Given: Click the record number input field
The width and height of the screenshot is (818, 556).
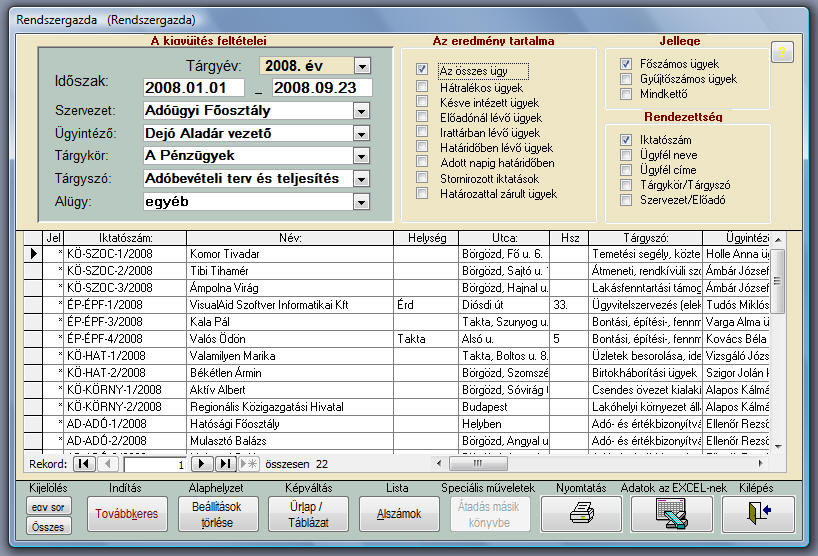Looking at the screenshot, I should [x=155, y=464].
